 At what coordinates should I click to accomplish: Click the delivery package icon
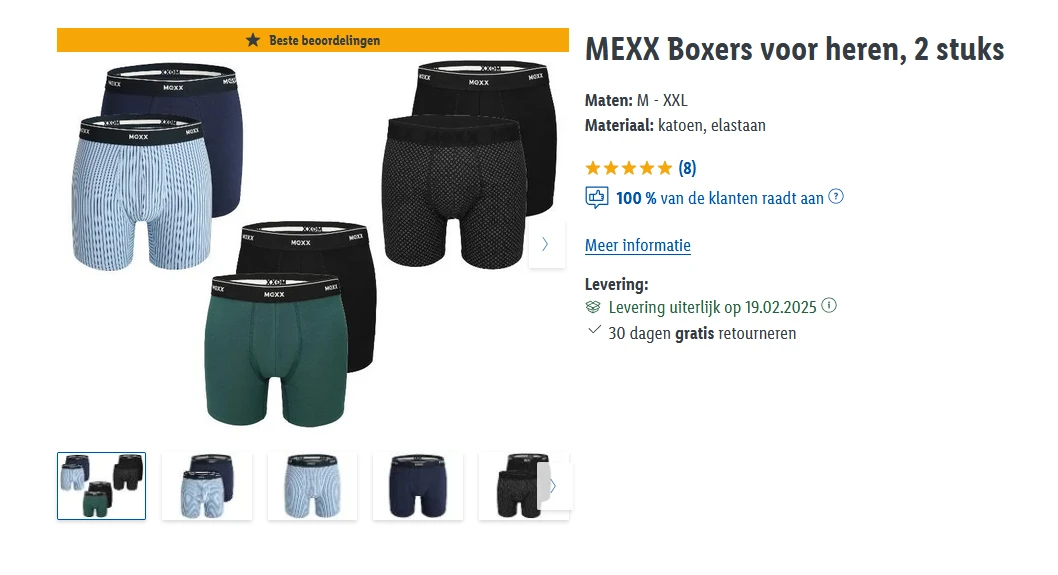click(593, 307)
